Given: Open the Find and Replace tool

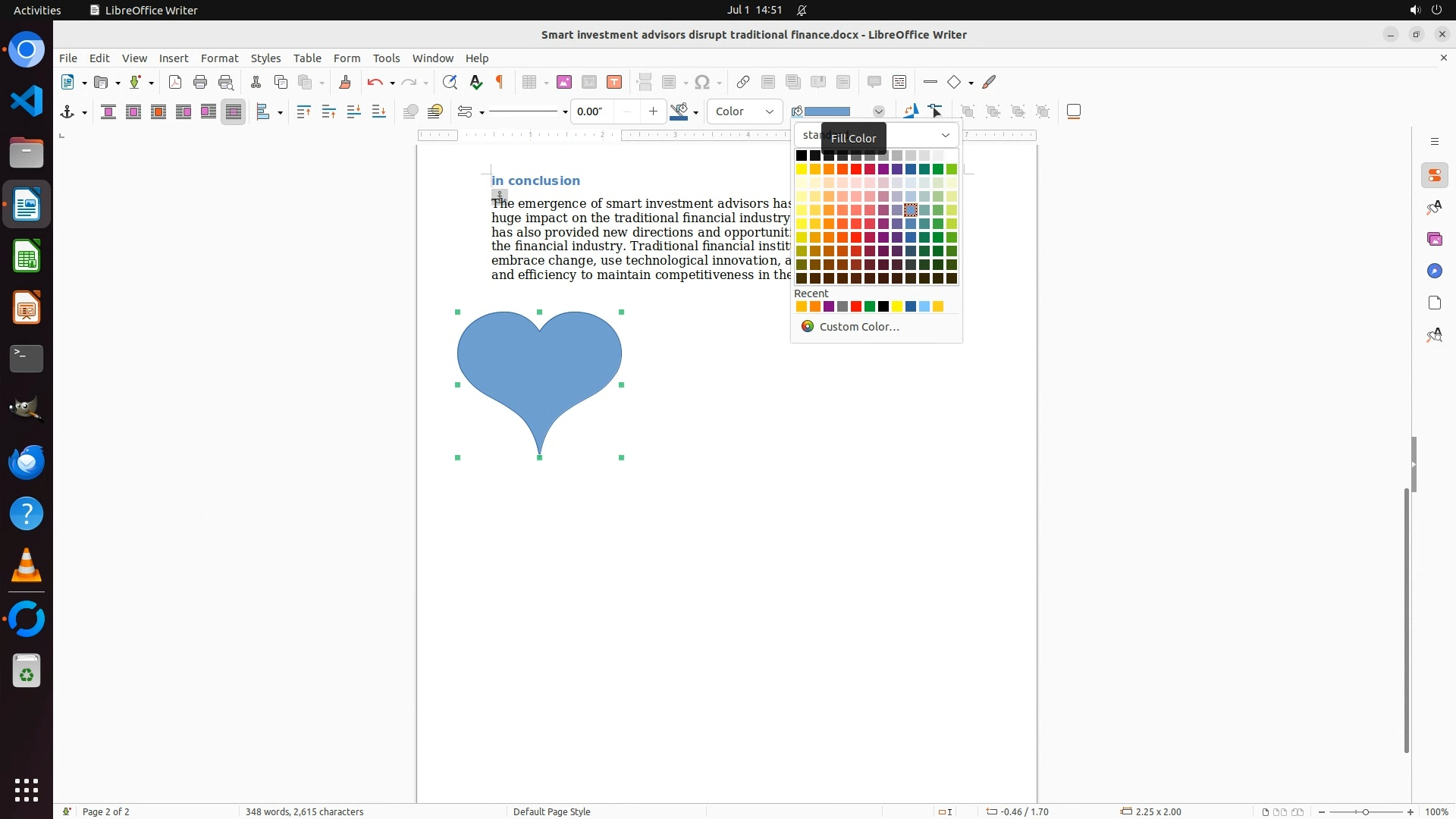Looking at the screenshot, I should click(x=450, y=83).
